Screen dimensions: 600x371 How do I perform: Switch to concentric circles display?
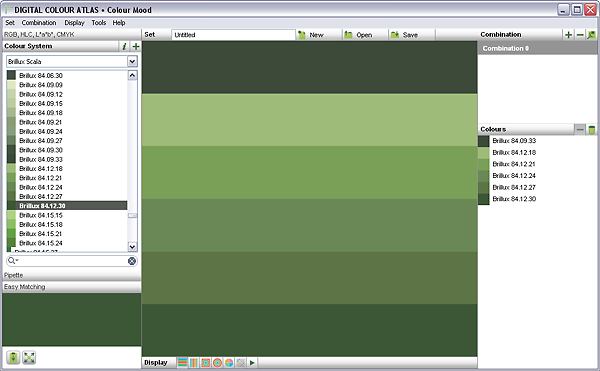coord(217,362)
